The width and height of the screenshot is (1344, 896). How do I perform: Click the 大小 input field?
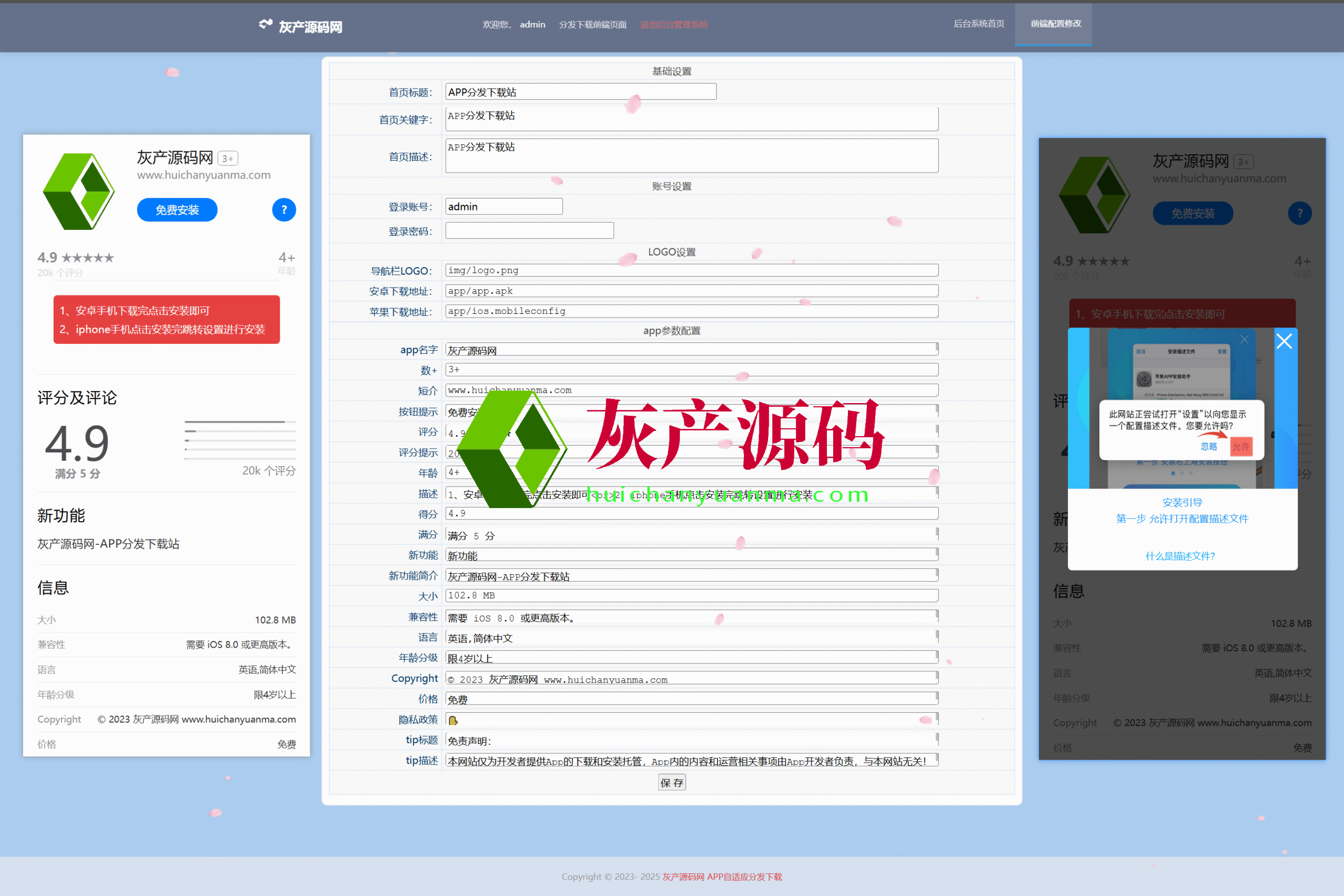[691, 596]
